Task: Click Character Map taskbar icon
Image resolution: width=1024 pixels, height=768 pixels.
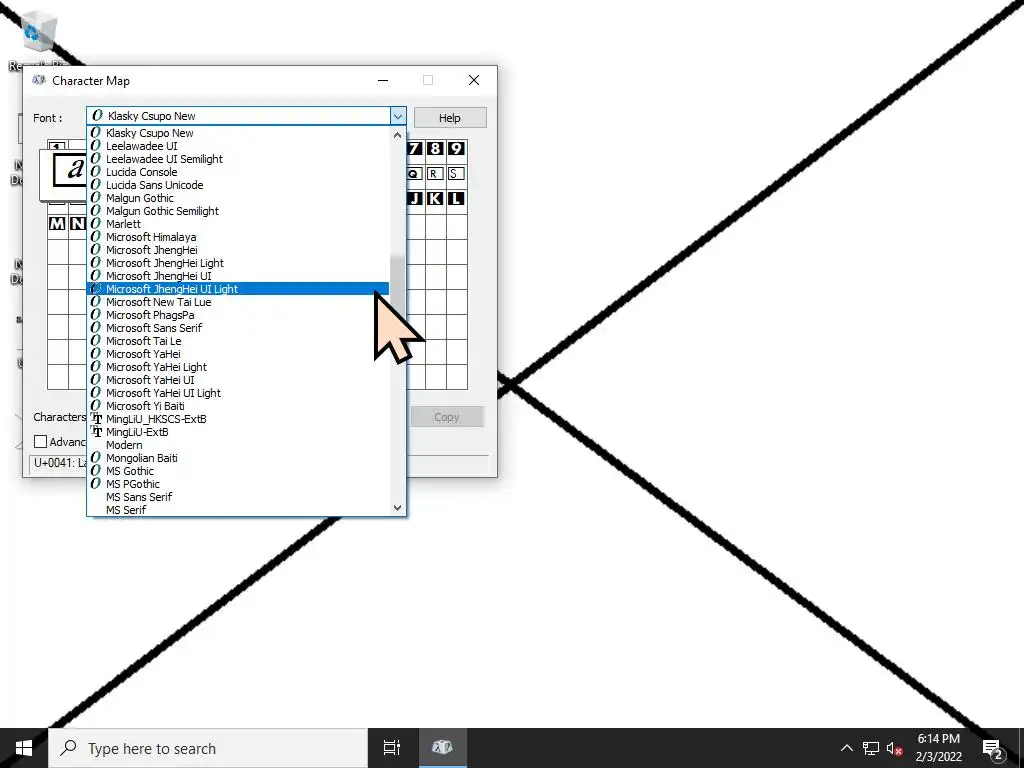Action: pyautogui.click(x=442, y=748)
